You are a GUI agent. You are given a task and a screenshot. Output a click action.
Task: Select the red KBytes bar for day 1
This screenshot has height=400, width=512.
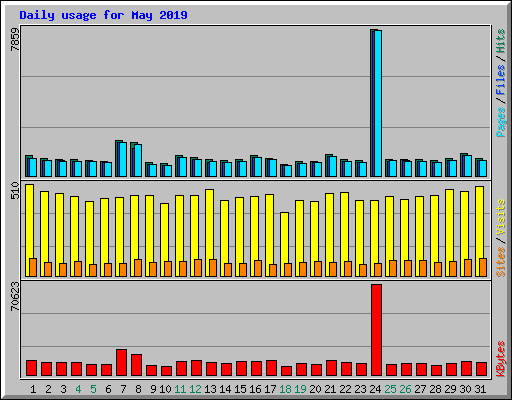[x=31, y=368]
